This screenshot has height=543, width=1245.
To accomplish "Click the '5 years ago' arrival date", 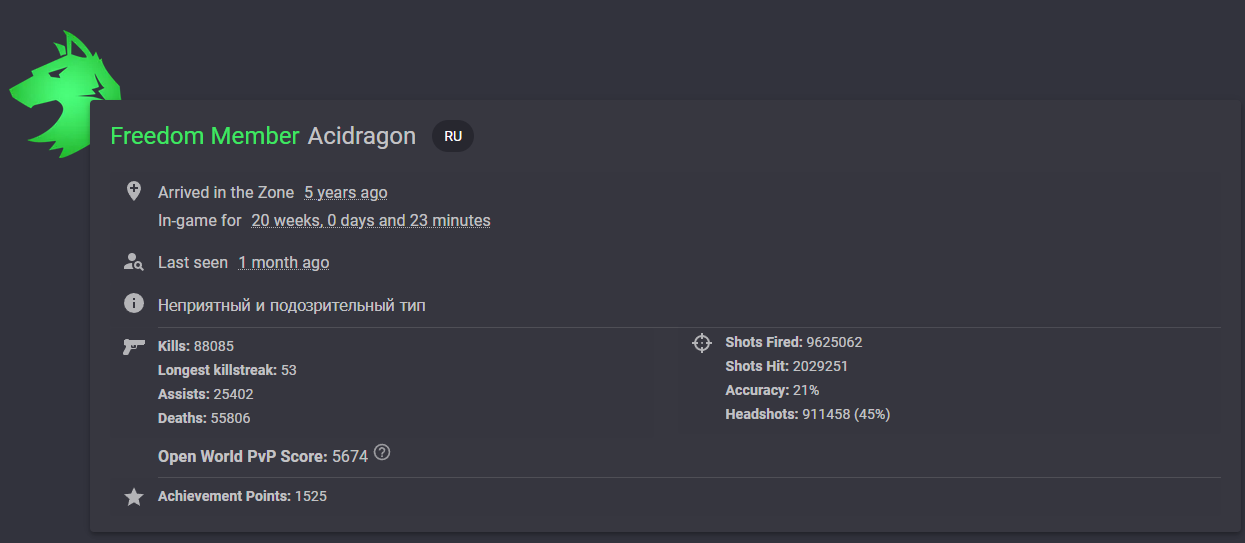I will [346, 192].
